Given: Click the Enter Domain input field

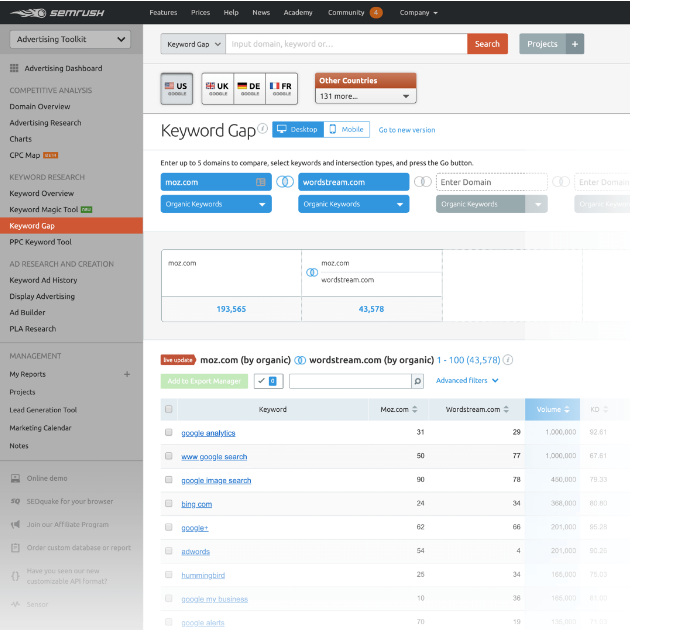Looking at the screenshot, I should [x=492, y=182].
